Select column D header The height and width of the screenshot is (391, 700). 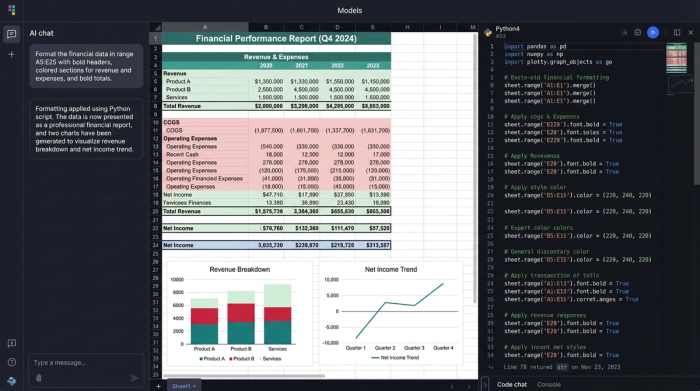(x=337, y=27)
